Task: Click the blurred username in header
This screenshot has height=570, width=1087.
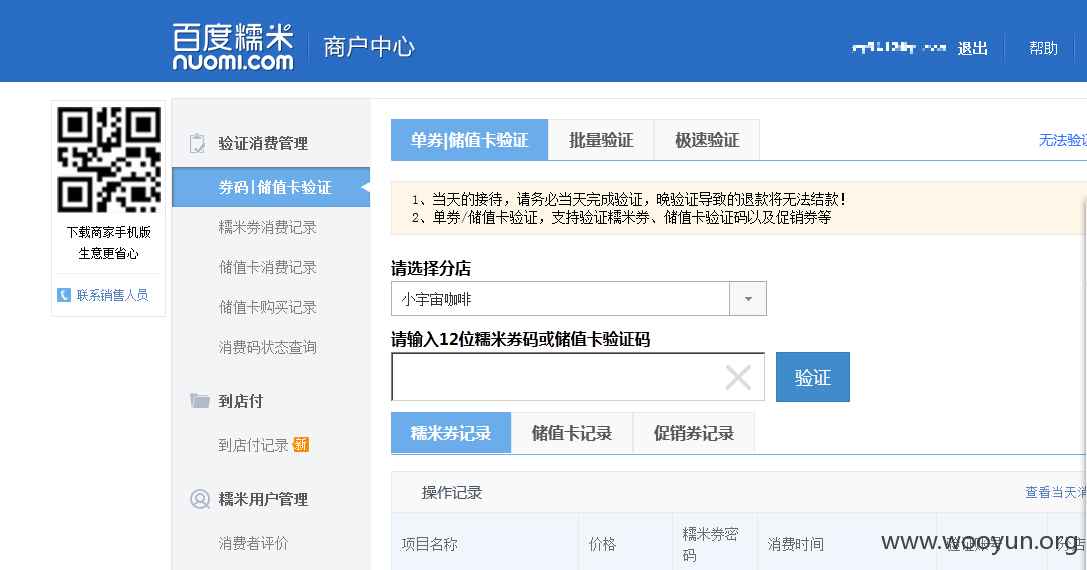Action: [898, 47]
